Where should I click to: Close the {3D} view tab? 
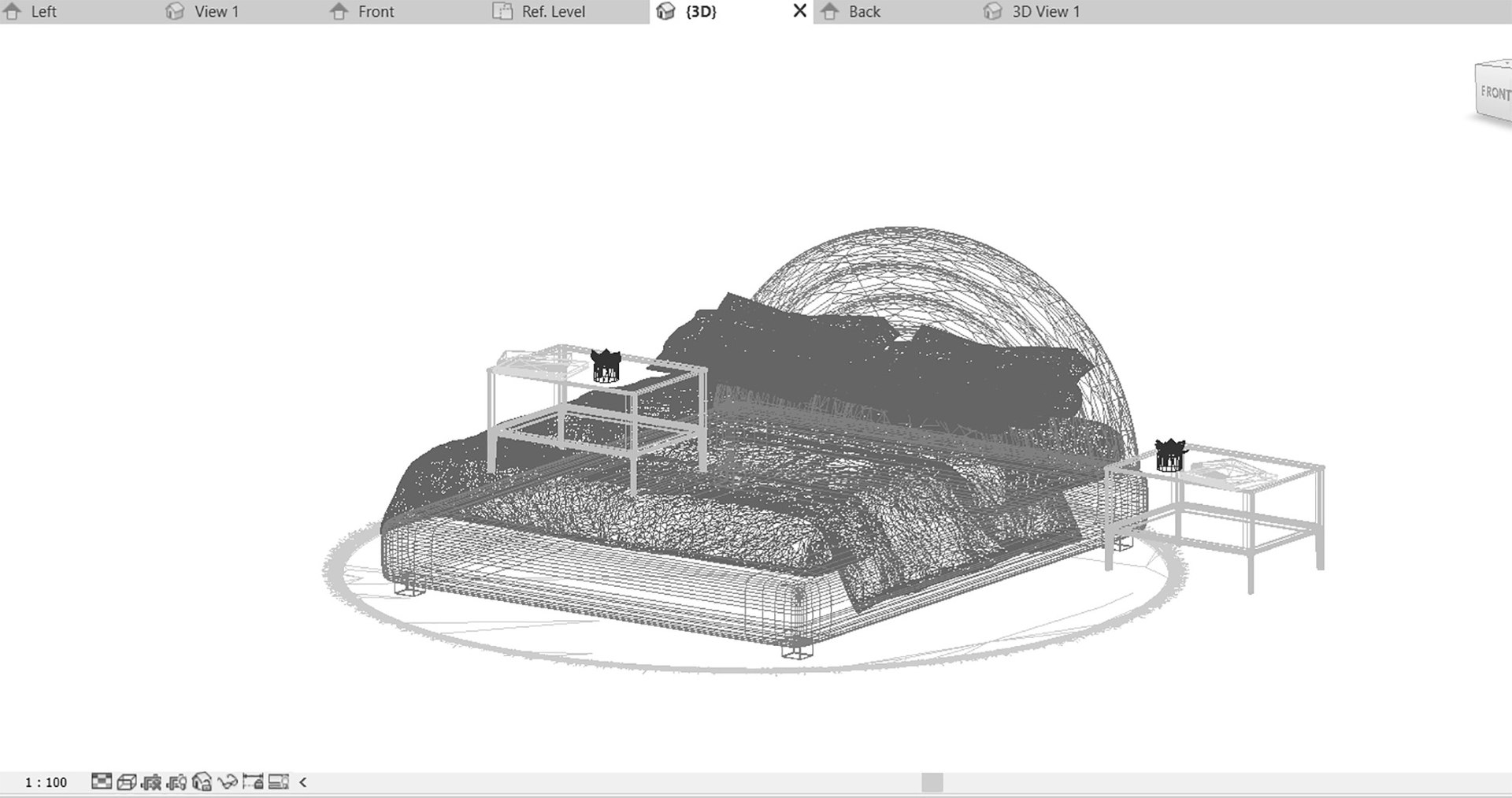click(799, 11)
